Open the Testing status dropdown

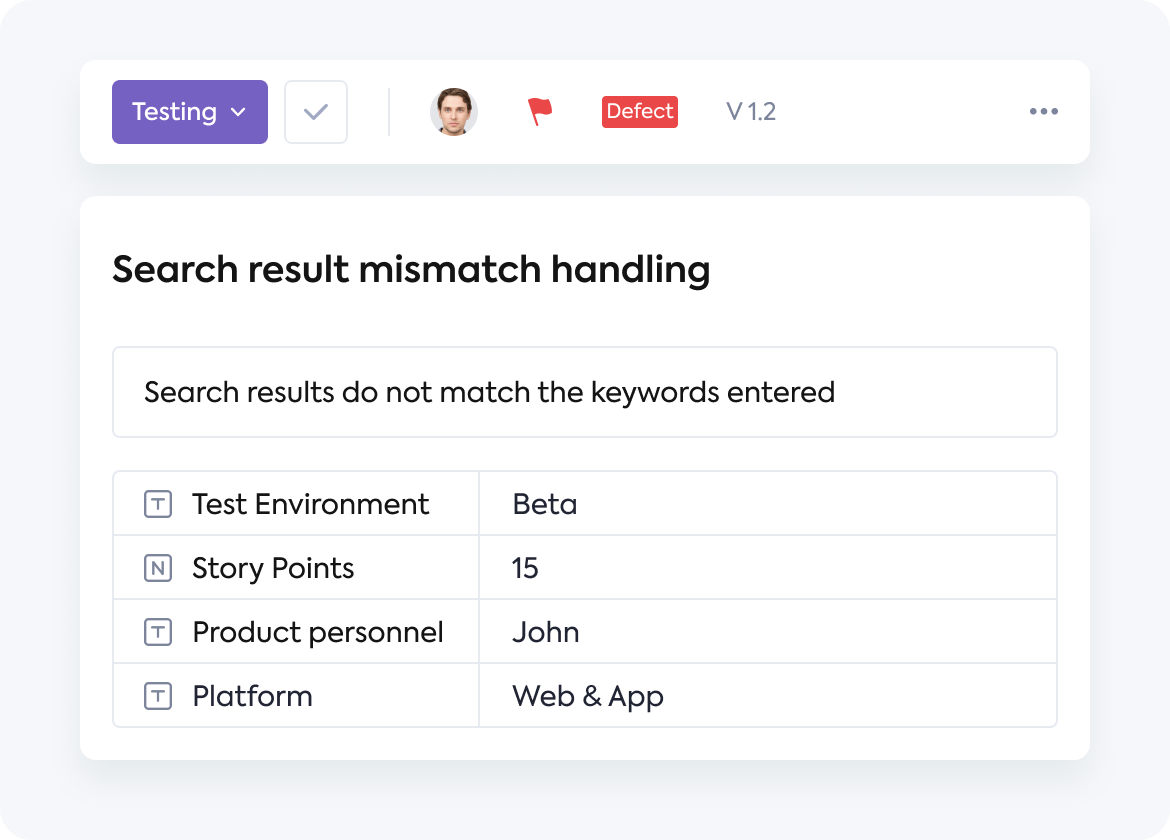tap(190, 112)
